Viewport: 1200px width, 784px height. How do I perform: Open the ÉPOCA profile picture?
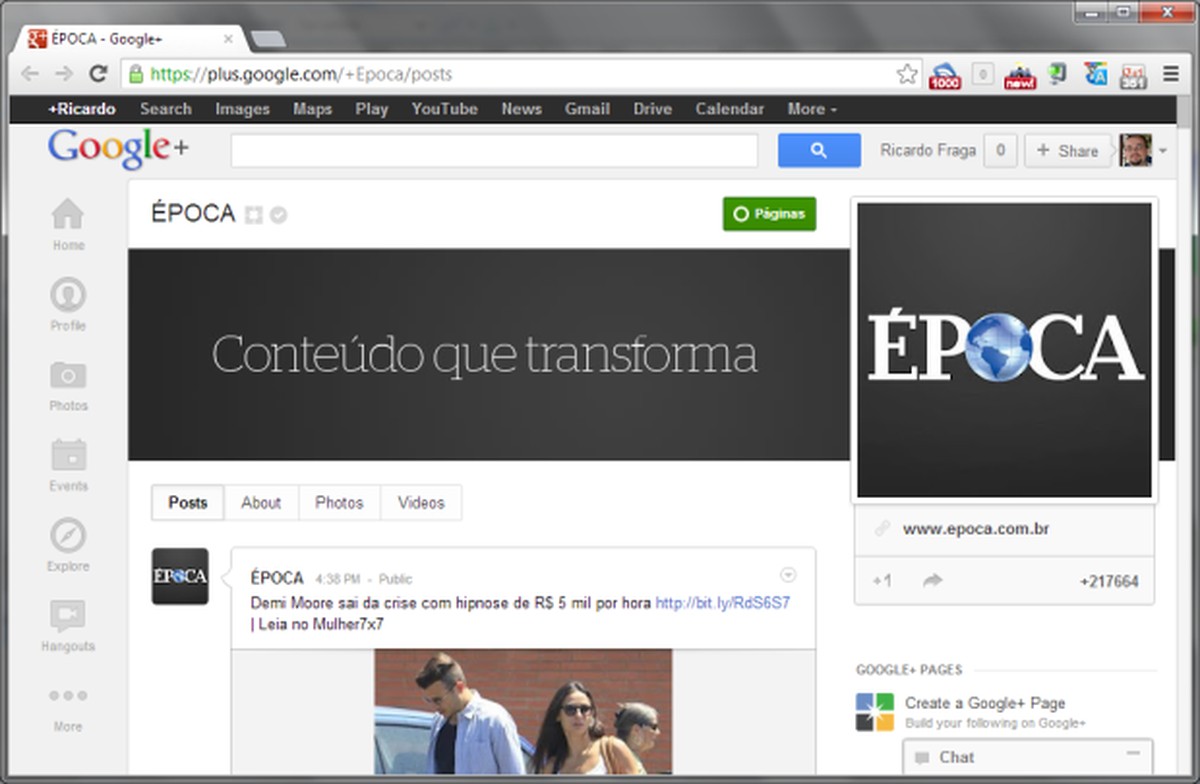[x=1004, y=350]
